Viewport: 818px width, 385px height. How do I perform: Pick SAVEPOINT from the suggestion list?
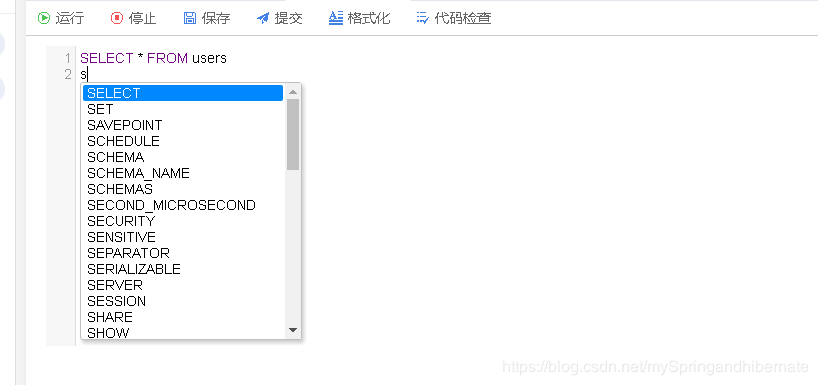(x=183, y=125)
